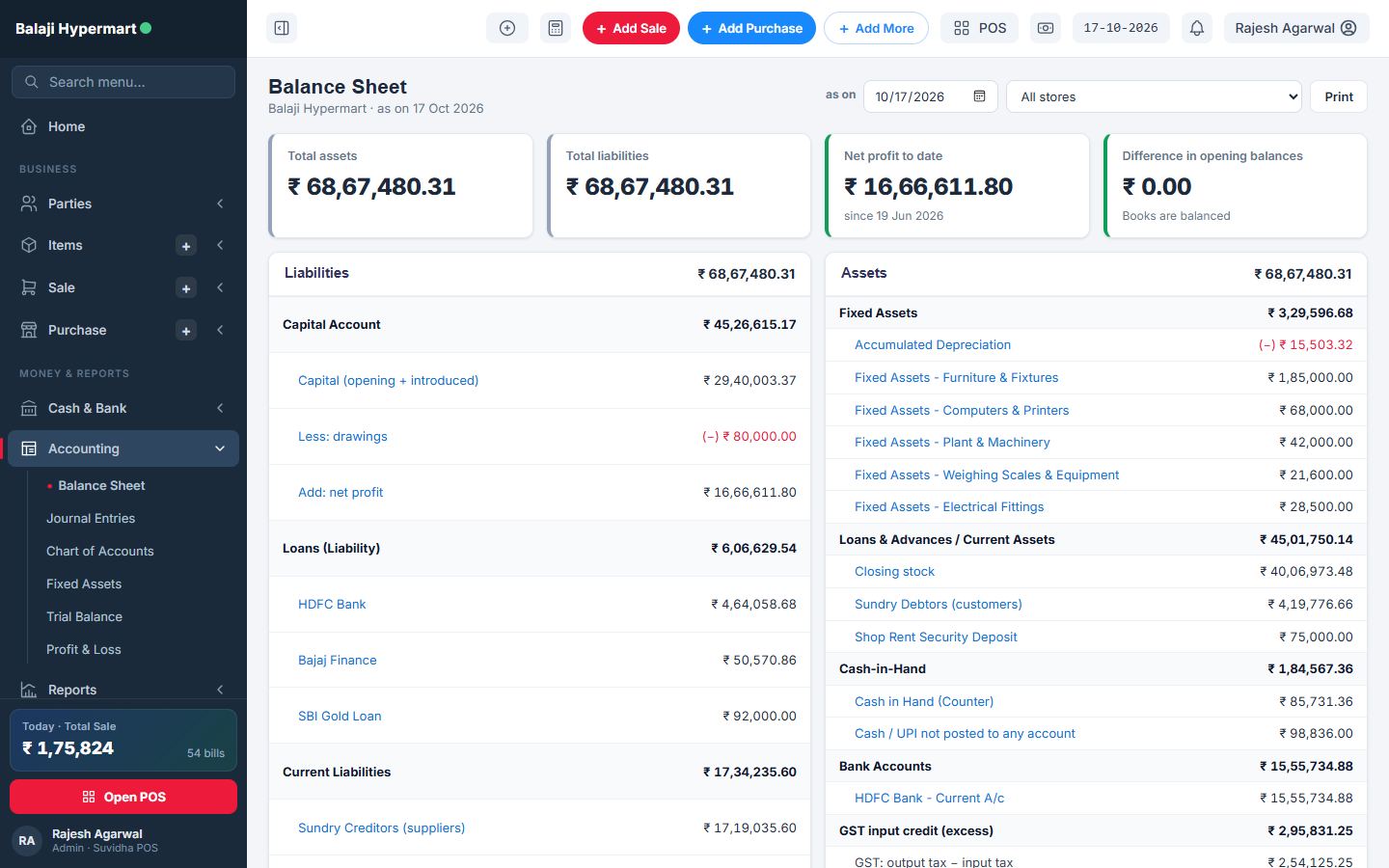The image size is (1389, 868).
Task: Open Trial Balance from Accounting submenu
Action: 85,616
